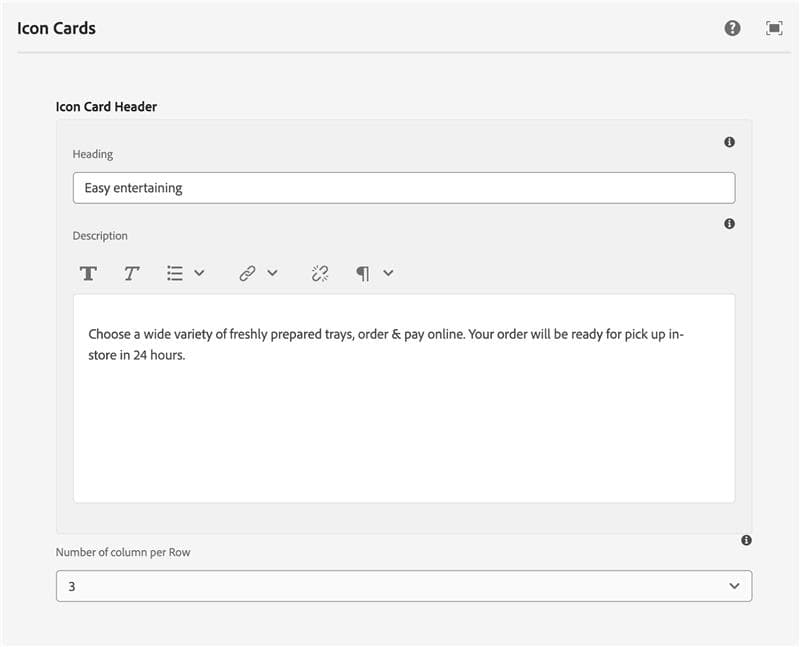800x647 pixels.
Task: Click the 'Icon Card Header' section label
Action: pos(106,106)
